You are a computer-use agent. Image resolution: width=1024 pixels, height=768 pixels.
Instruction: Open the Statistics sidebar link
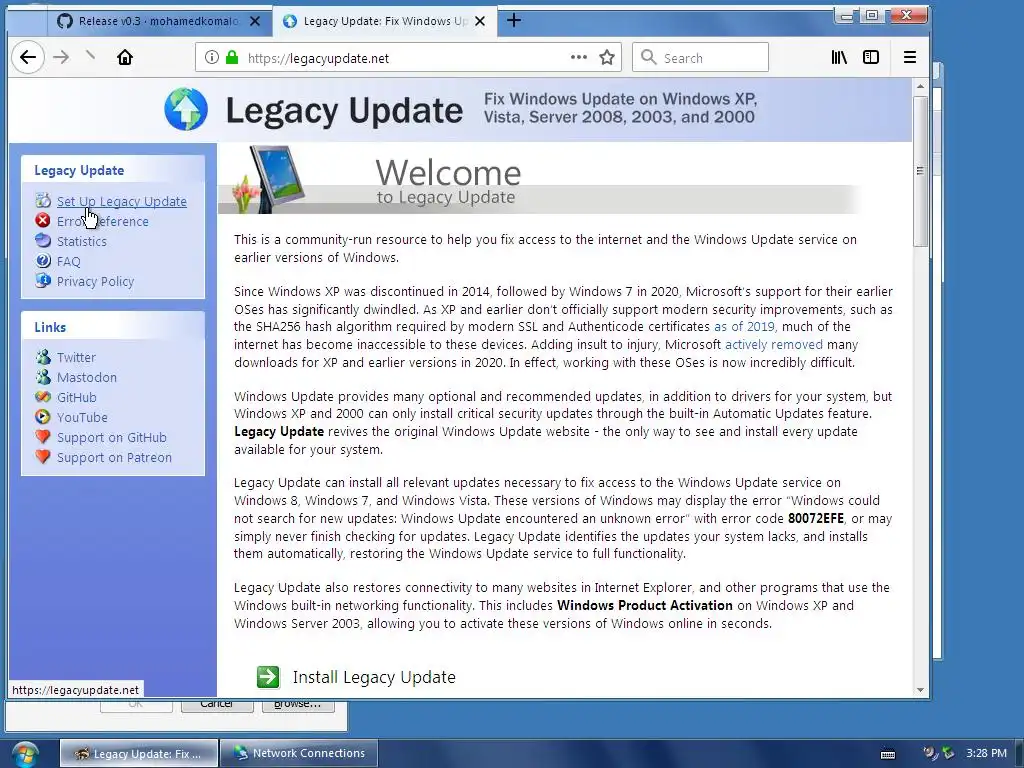point(82,242)
